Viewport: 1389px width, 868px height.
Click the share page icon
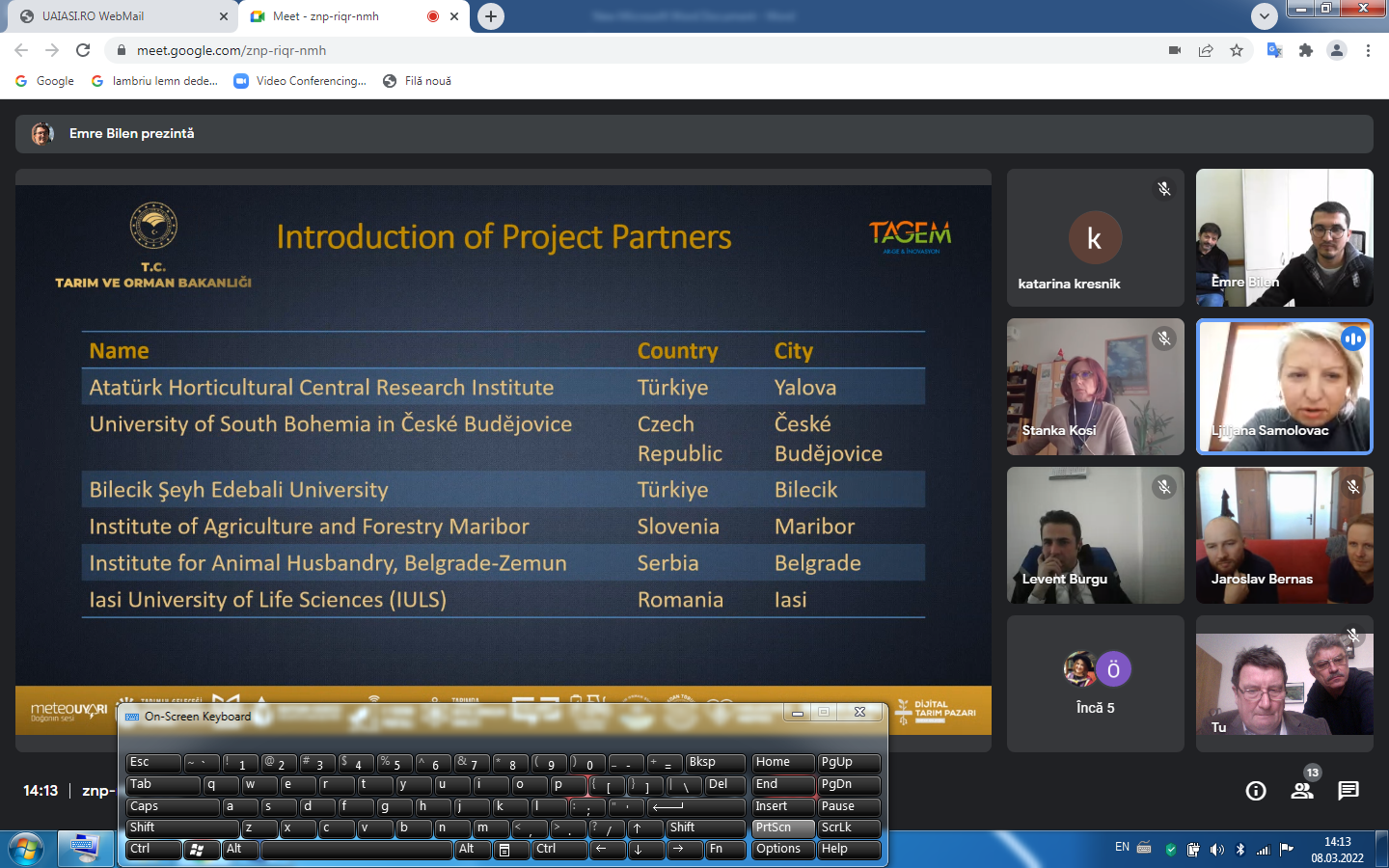point(1206,50)
